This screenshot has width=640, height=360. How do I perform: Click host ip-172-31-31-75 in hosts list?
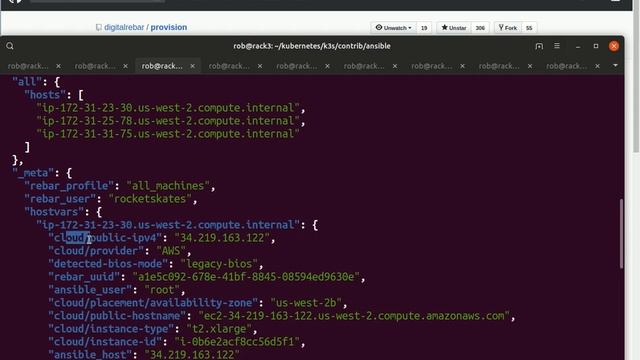[x=168, y=134]
